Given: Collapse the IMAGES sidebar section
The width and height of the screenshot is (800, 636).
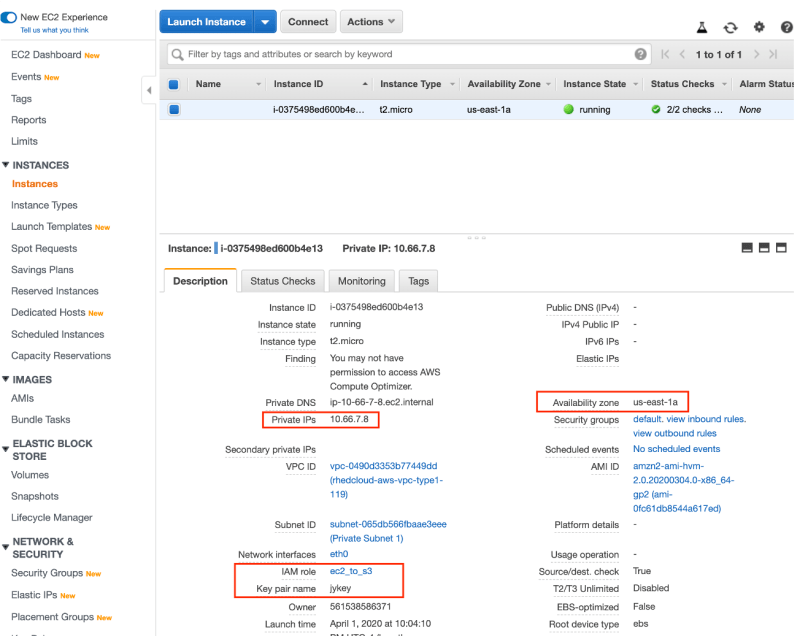Looking at the screenshot, I should tap(6, 379).
